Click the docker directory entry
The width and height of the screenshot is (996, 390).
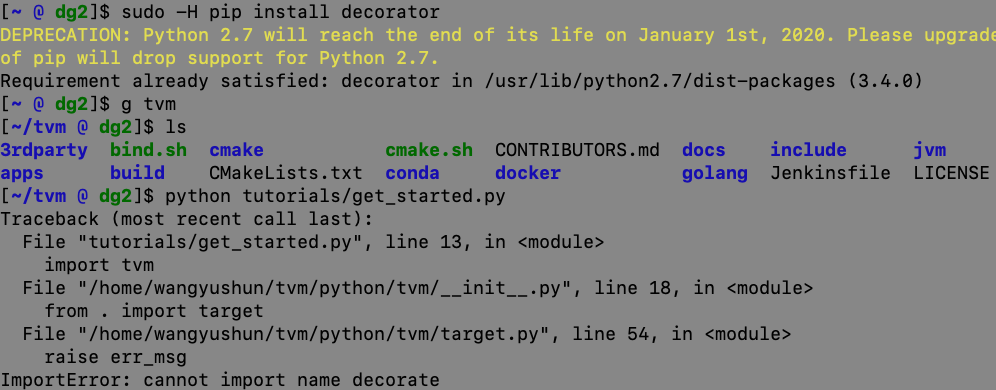pos(528,173)
